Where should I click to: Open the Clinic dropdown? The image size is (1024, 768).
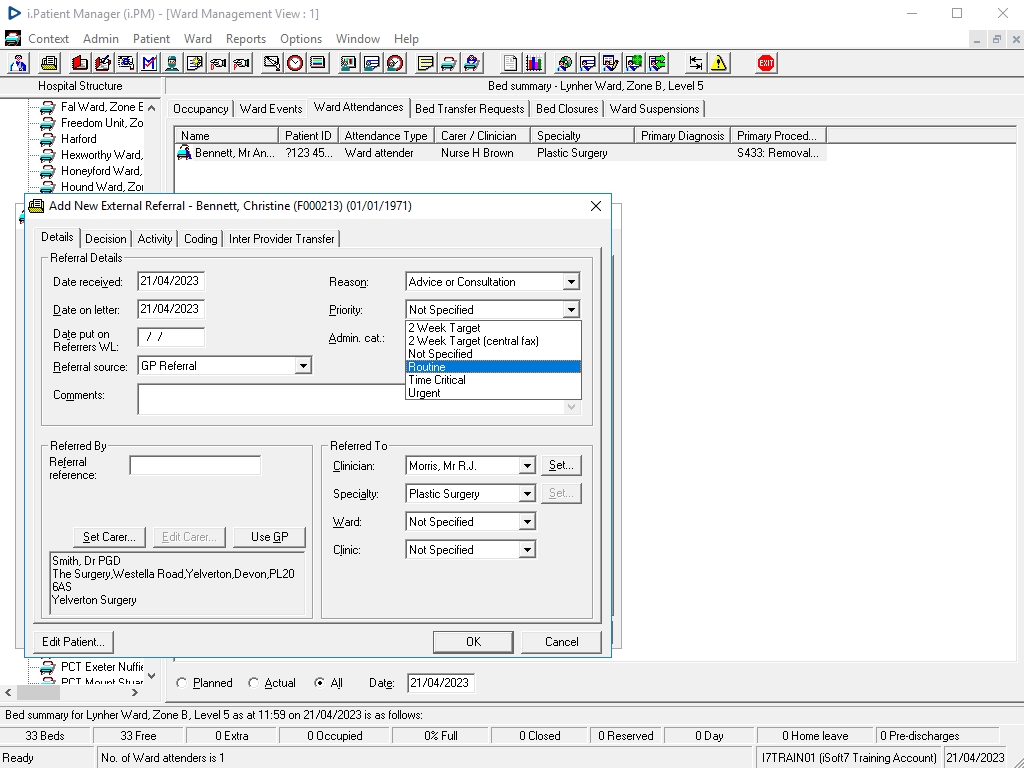527,551
